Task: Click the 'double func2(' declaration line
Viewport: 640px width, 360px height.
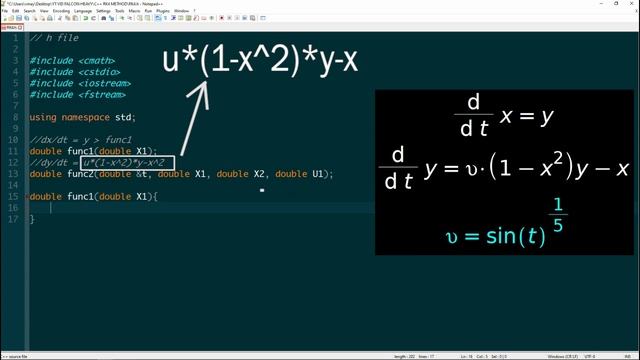Action: click(x=182, y=174)
